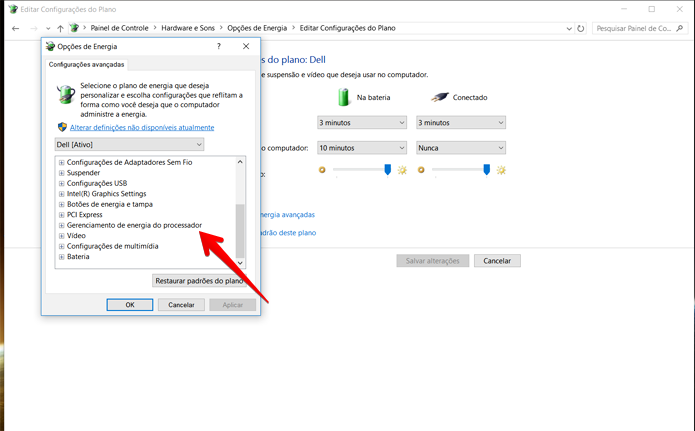Screen dimensions: 695x431
Task: Click the Conectado brightness slider handle
Action: (x=487, y=169)
